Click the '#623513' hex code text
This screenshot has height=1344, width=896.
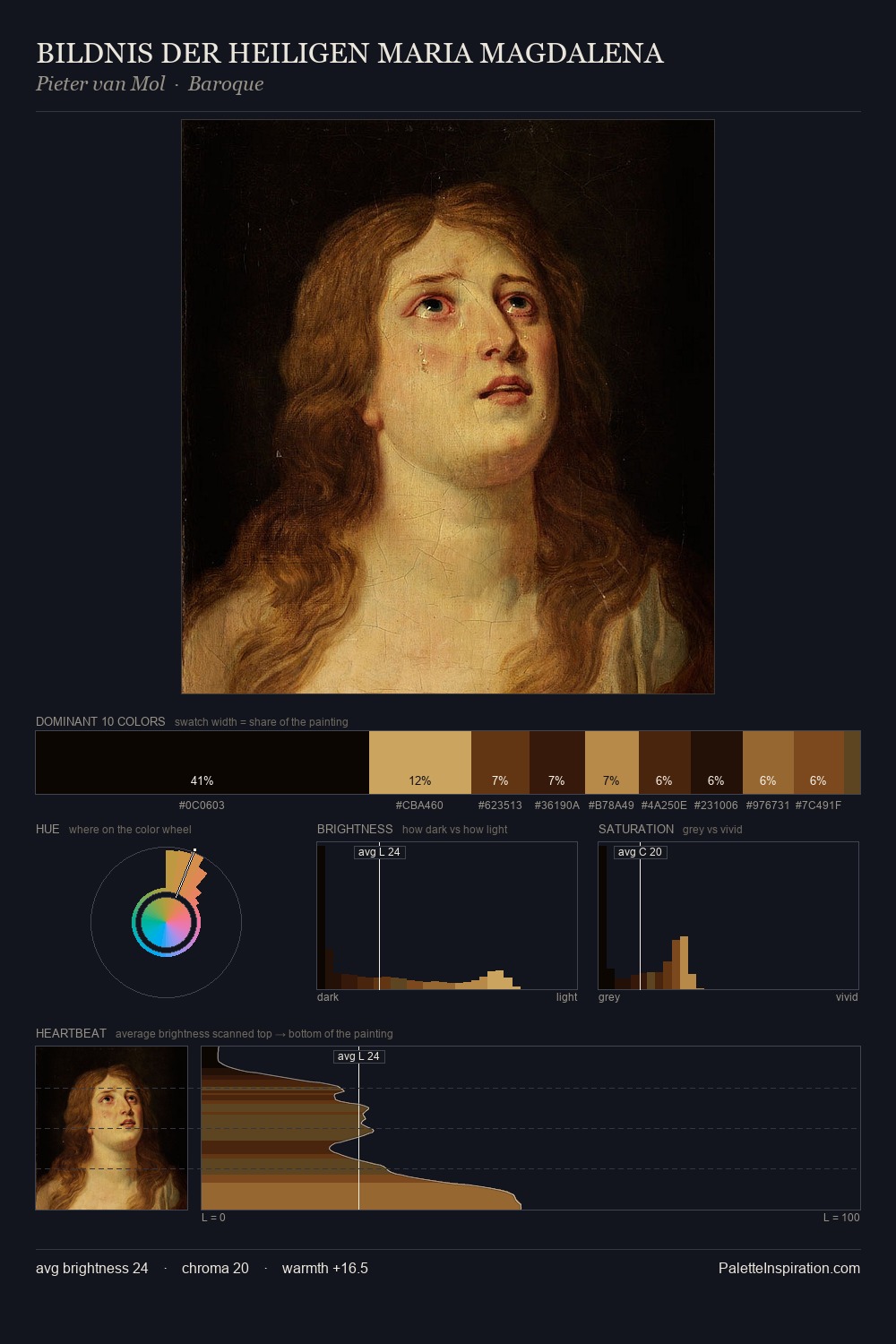tap(500, 806)
